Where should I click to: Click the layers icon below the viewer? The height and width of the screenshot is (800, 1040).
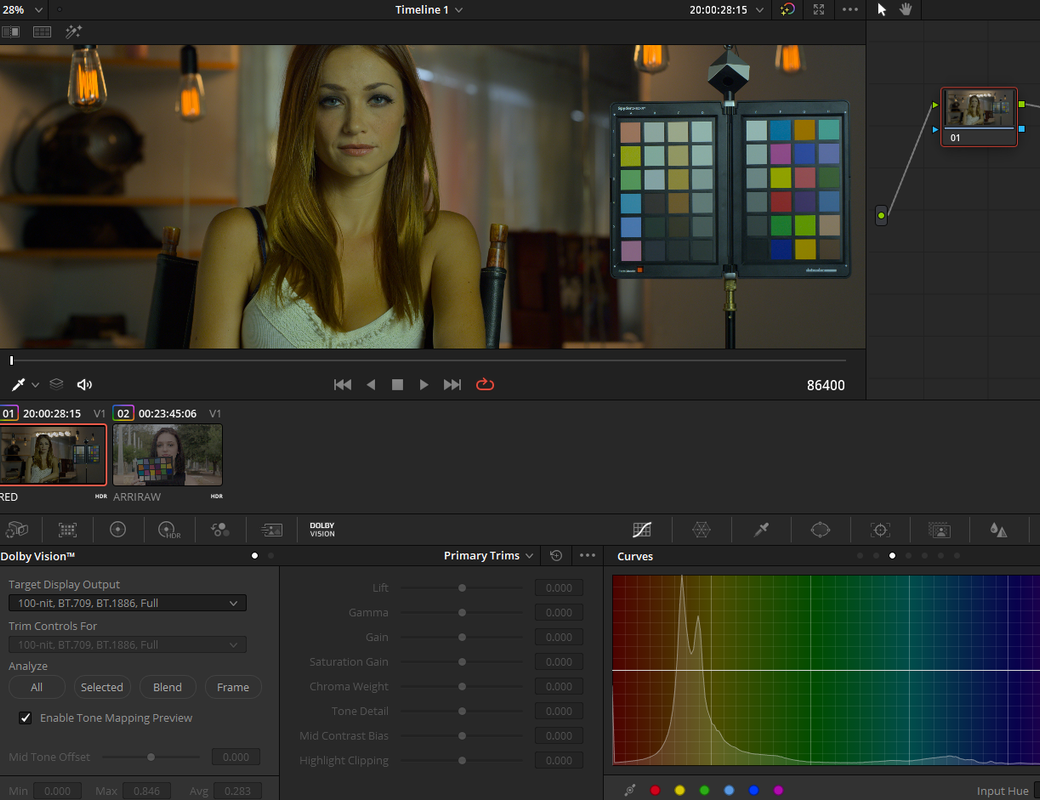point(56,384)
